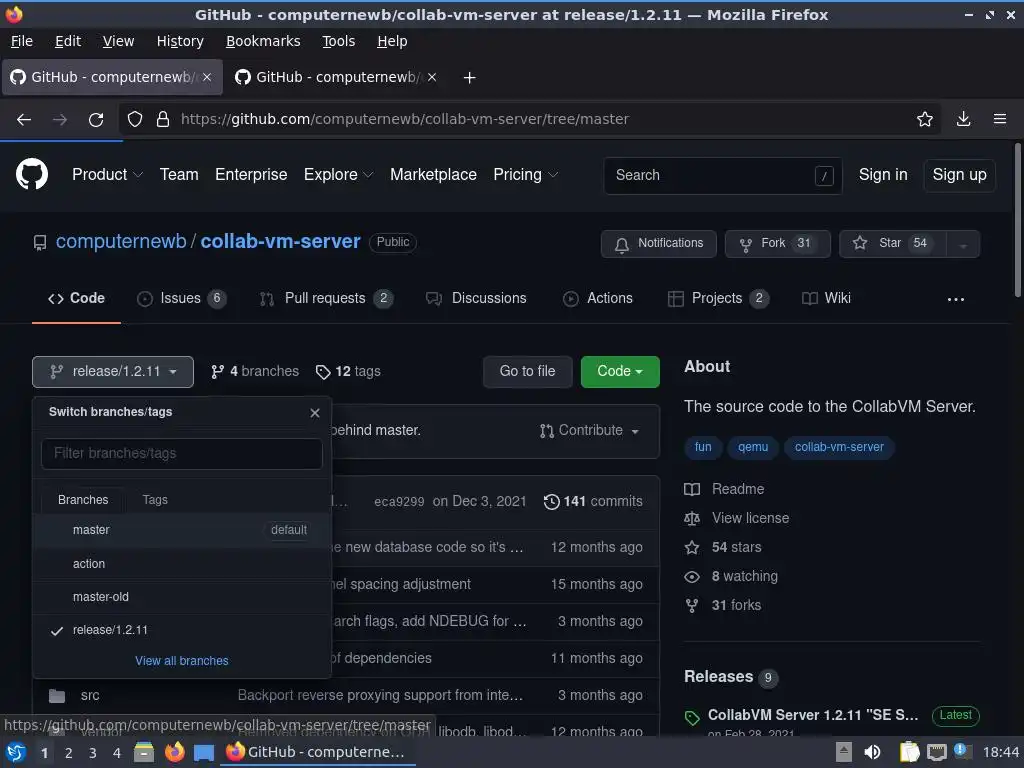Open the tracking protection shield icon
1024x768 pixels.
pos(135,120)
